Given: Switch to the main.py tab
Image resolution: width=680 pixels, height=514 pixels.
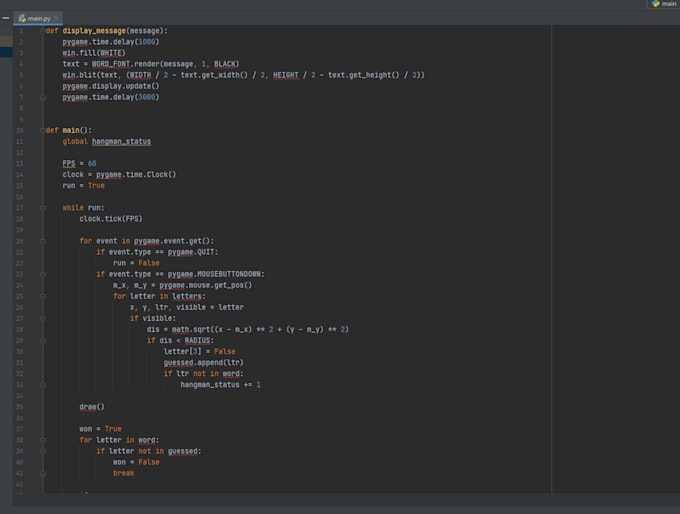Looking at the screenshot, I should coord(38,18).
